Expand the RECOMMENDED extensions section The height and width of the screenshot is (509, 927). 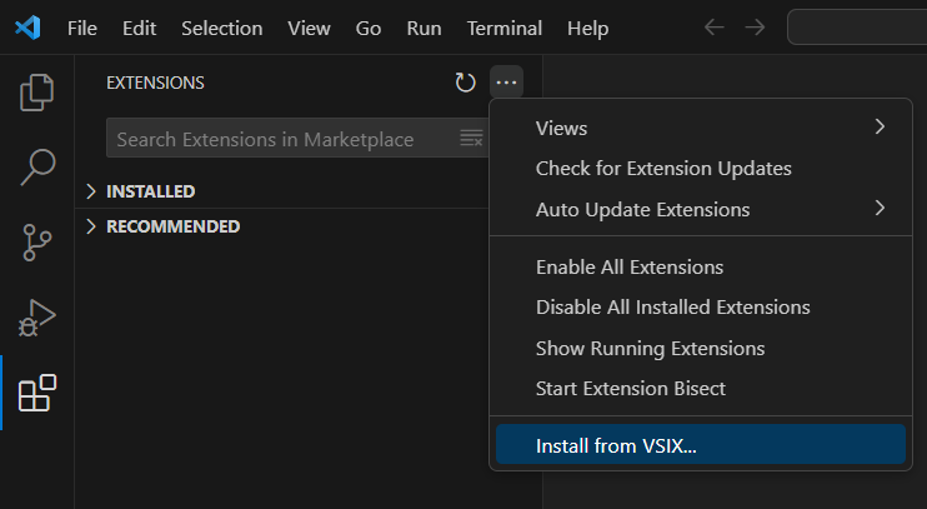tap(172, 226)
